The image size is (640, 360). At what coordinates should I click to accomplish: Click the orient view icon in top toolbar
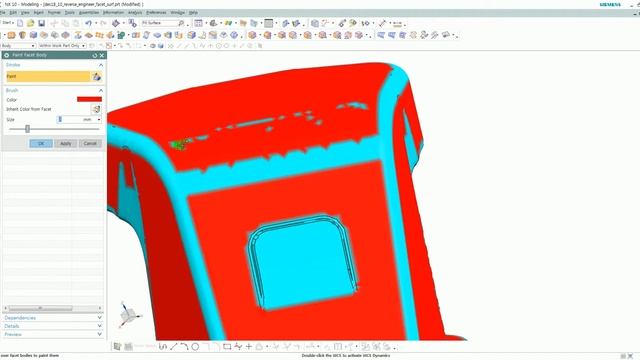click(116, 23)
